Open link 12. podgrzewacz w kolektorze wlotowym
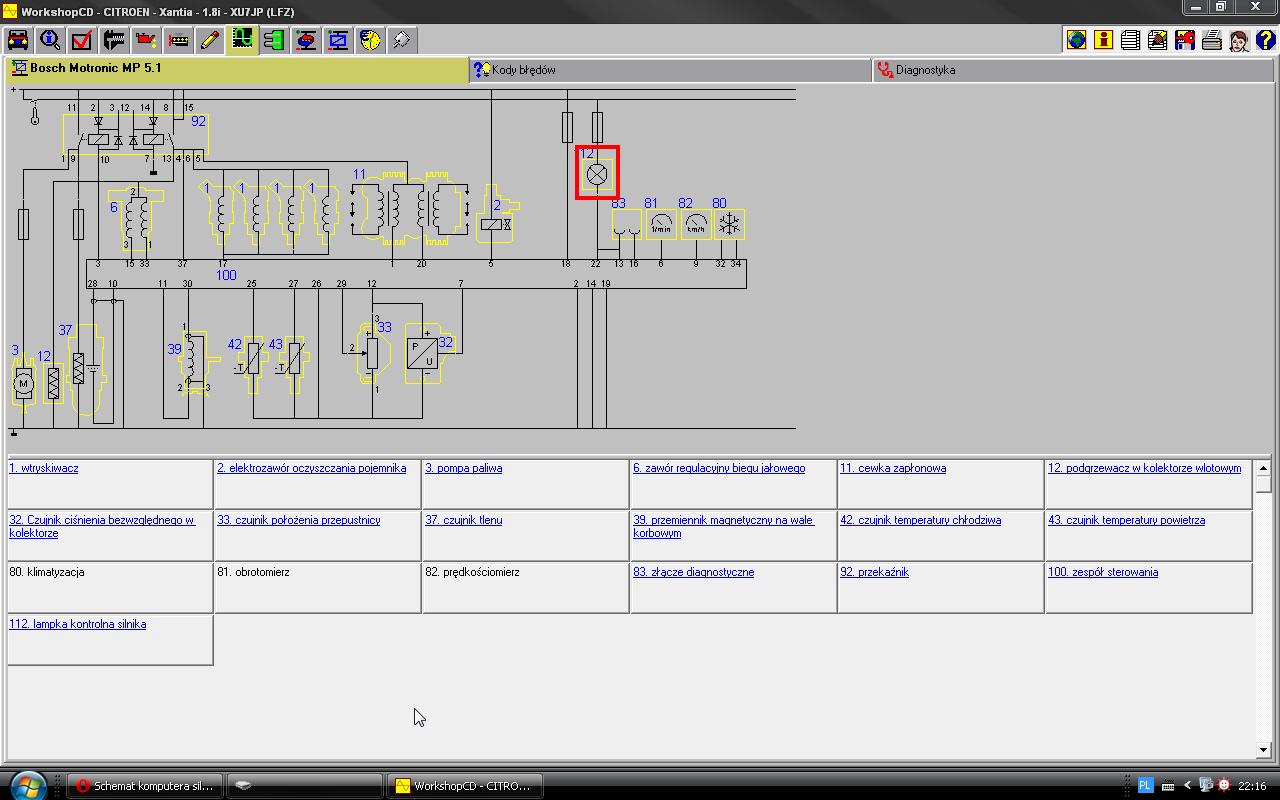The width and height of the screenshot is (1280, 800). [x=1145, y=468]
